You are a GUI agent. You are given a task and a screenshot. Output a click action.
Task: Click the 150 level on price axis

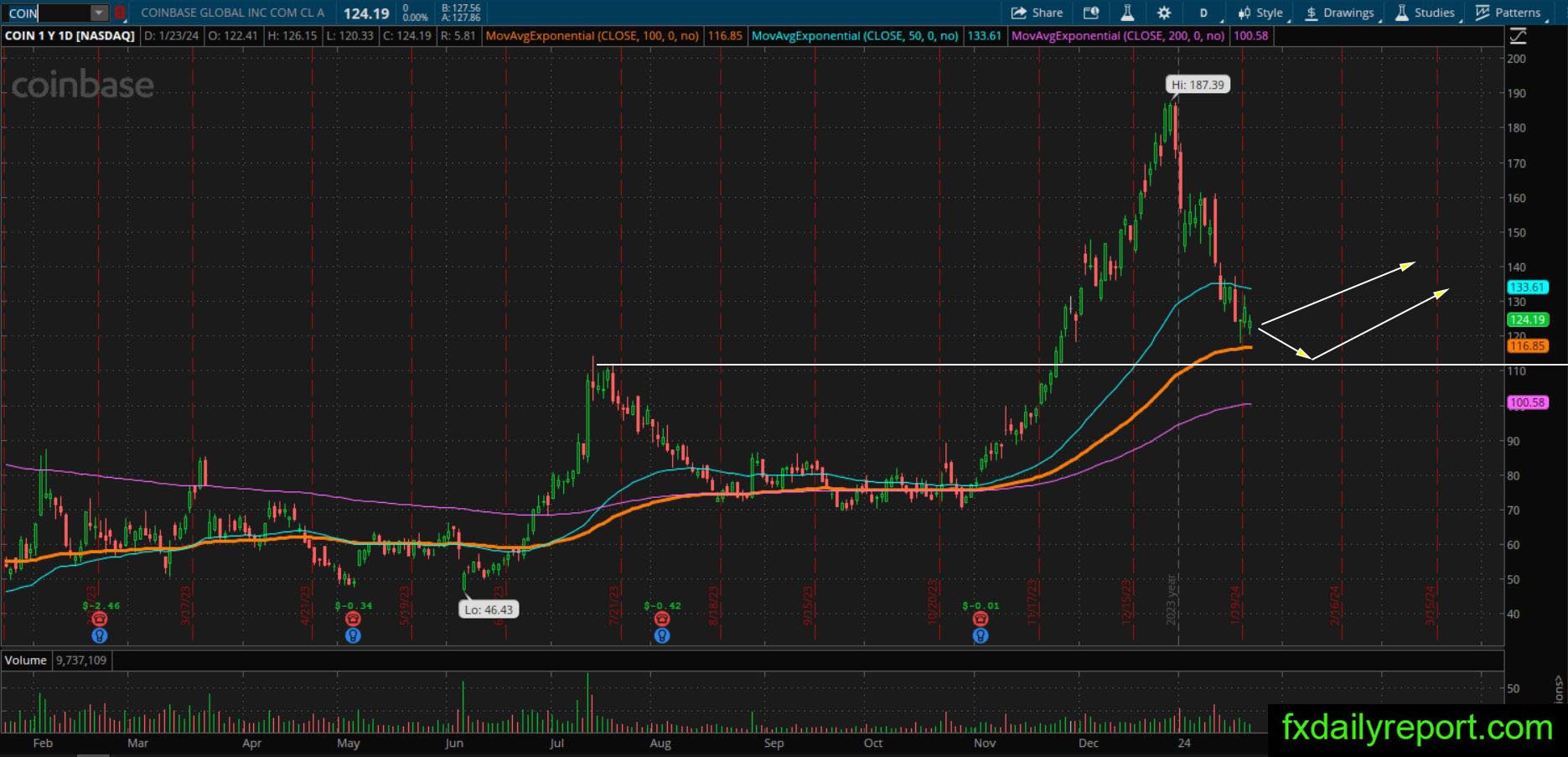click(1517, 232)
